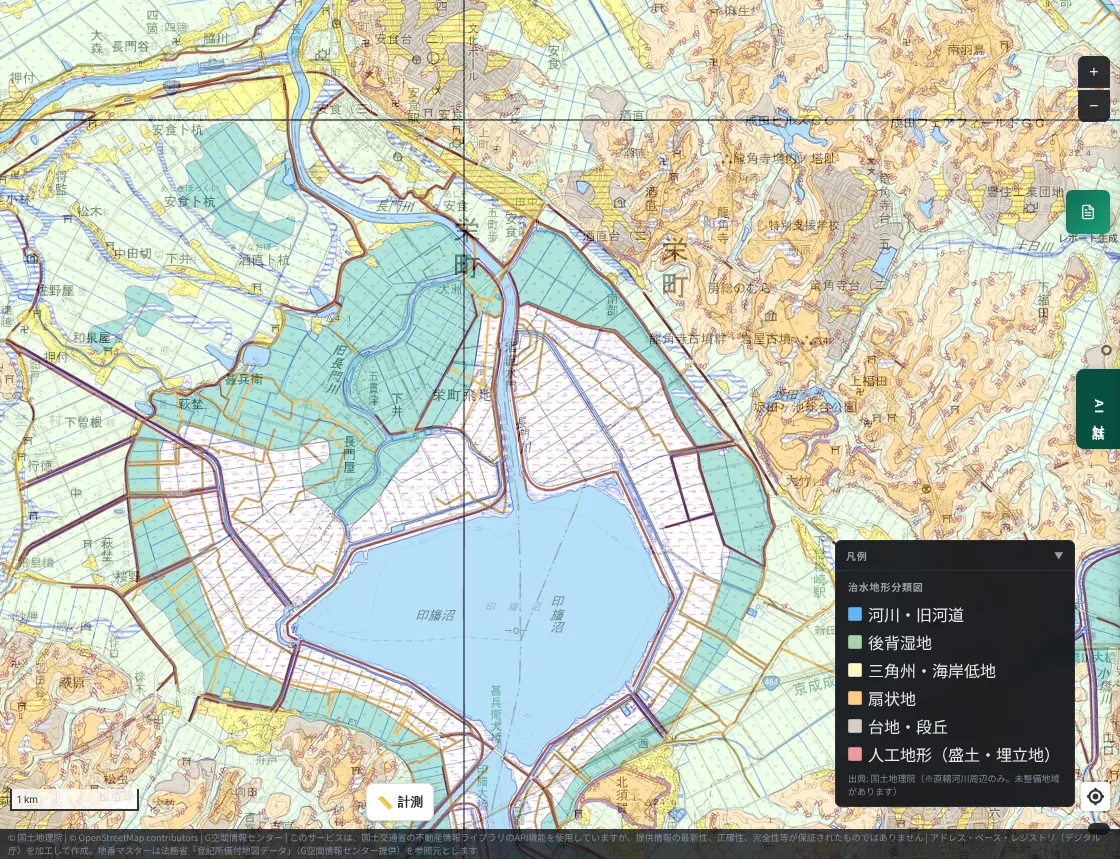Image resolution: width=1120 pixels, height=859 pixels.
Task: Click the left 印旛沼 lake label
Action: (x=436, y=615)
